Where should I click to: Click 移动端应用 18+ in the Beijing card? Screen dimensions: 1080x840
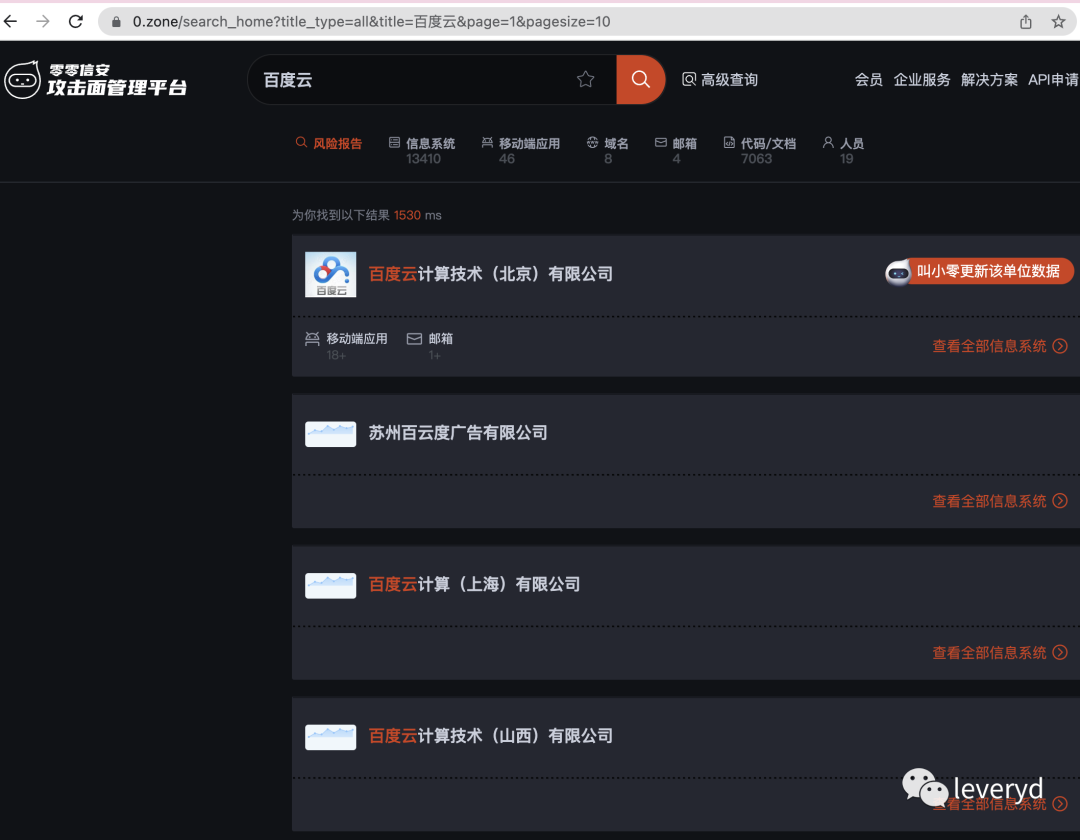346,346
